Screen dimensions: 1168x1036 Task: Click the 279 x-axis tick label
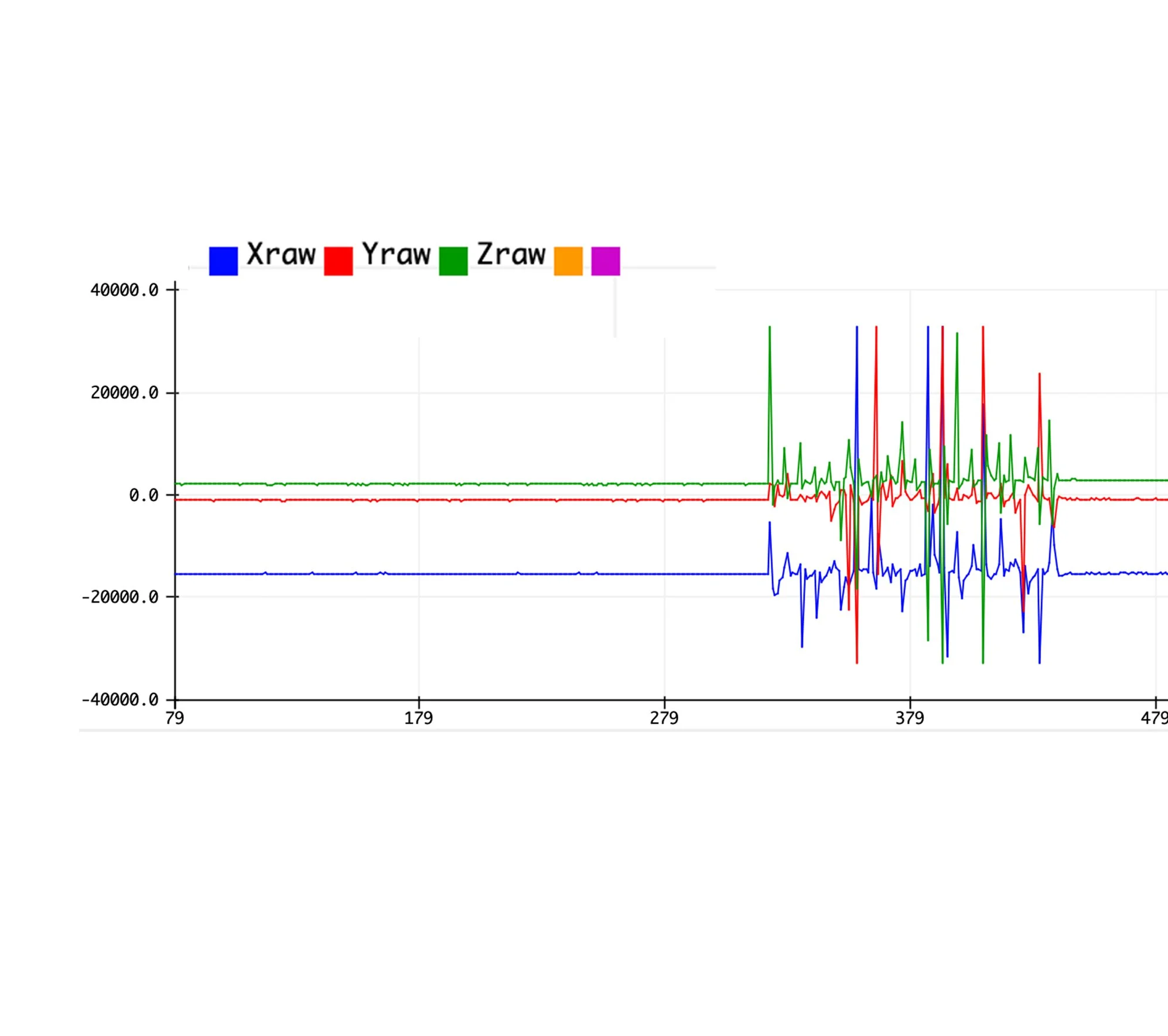(x=664, y=719)
